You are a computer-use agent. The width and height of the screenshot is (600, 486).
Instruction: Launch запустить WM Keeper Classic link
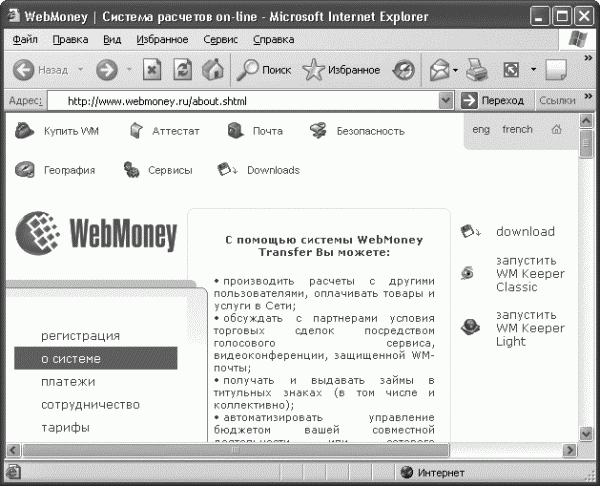click(x=530, y=274)
